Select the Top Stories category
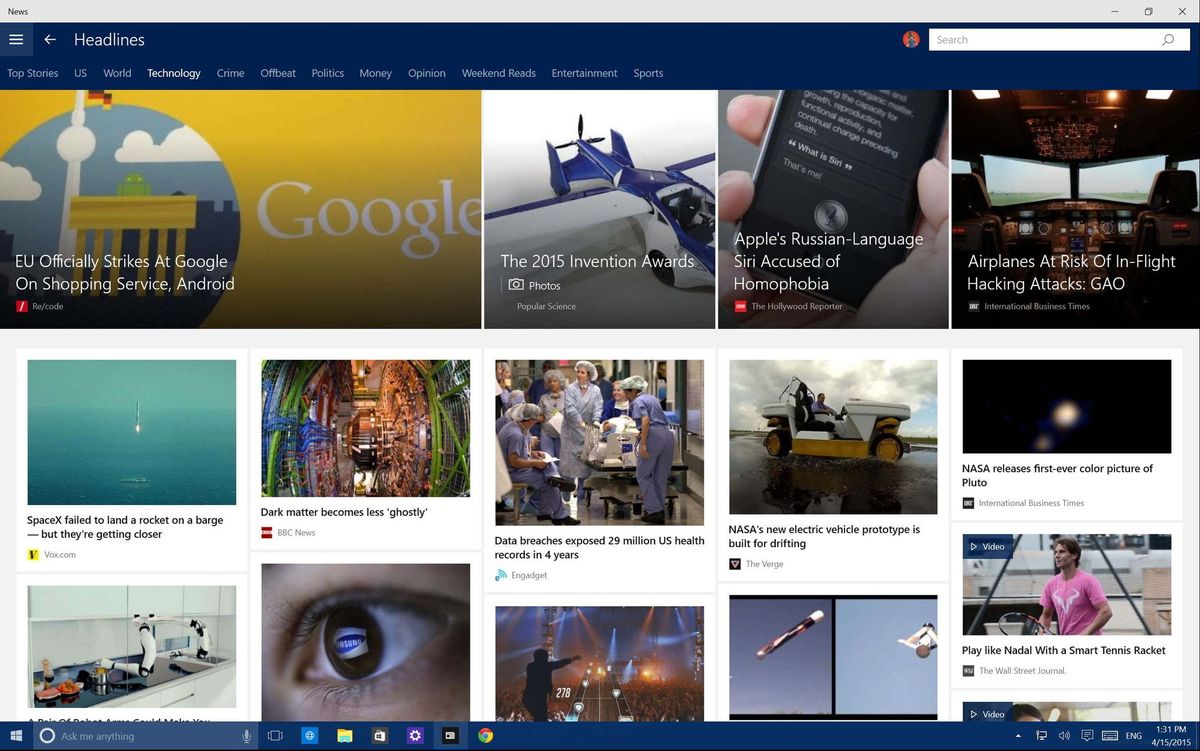Viewport: 1200px width, 751px height. click(32, 73)
